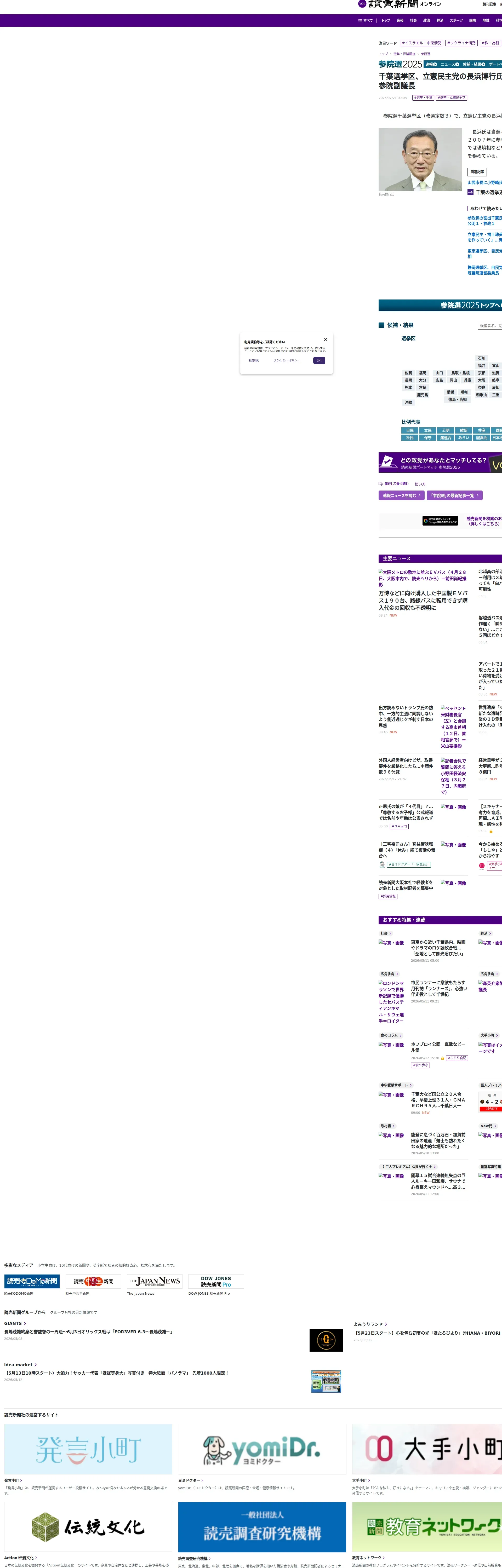Select 広島 in the electoral district map

(x=439, y=381)
